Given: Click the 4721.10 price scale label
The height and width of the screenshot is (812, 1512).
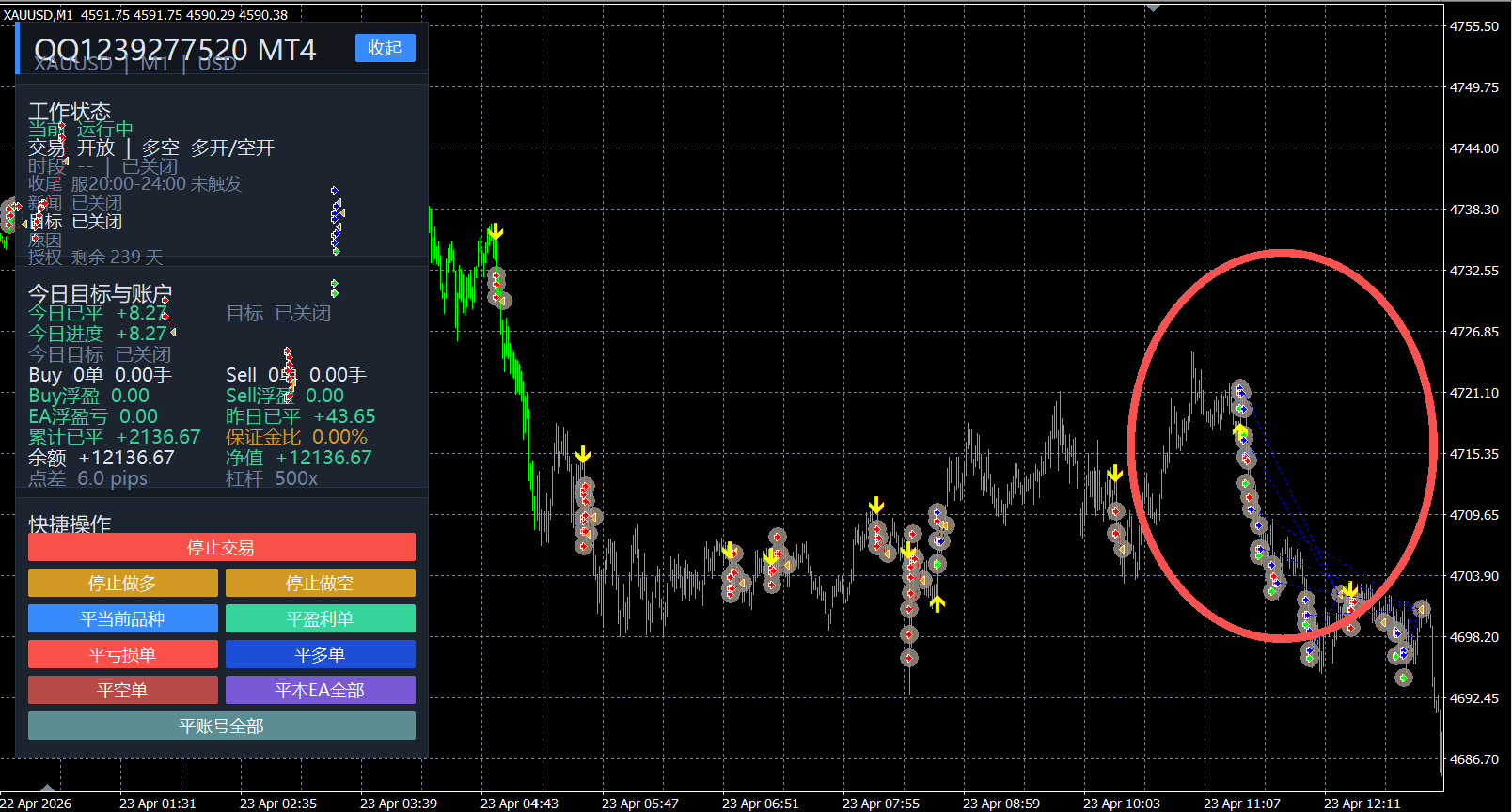Looking at the screenshot, I should pyautogui.click(x=1474, y=393).
